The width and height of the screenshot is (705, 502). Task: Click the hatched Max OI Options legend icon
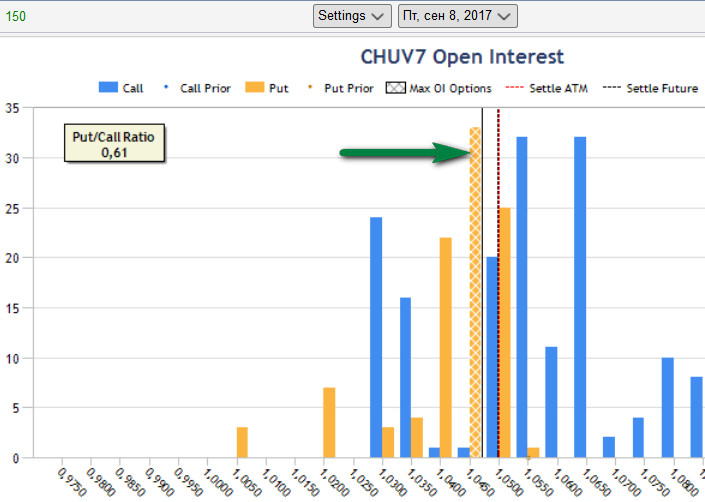[394, 88]
